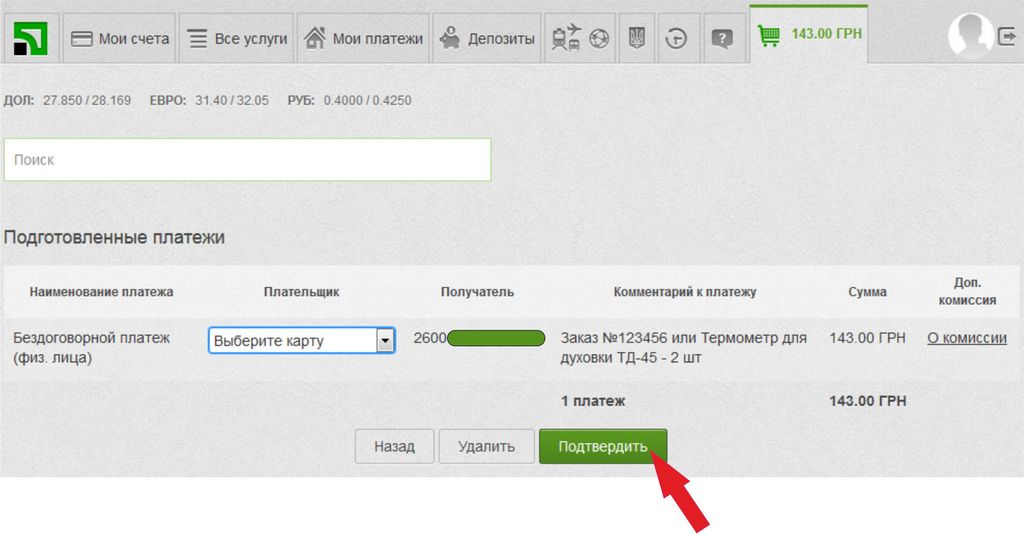The height and width of the screenshot is (534, 1024).
Task: Open the О комиссии link
Action: coord(967,338)
